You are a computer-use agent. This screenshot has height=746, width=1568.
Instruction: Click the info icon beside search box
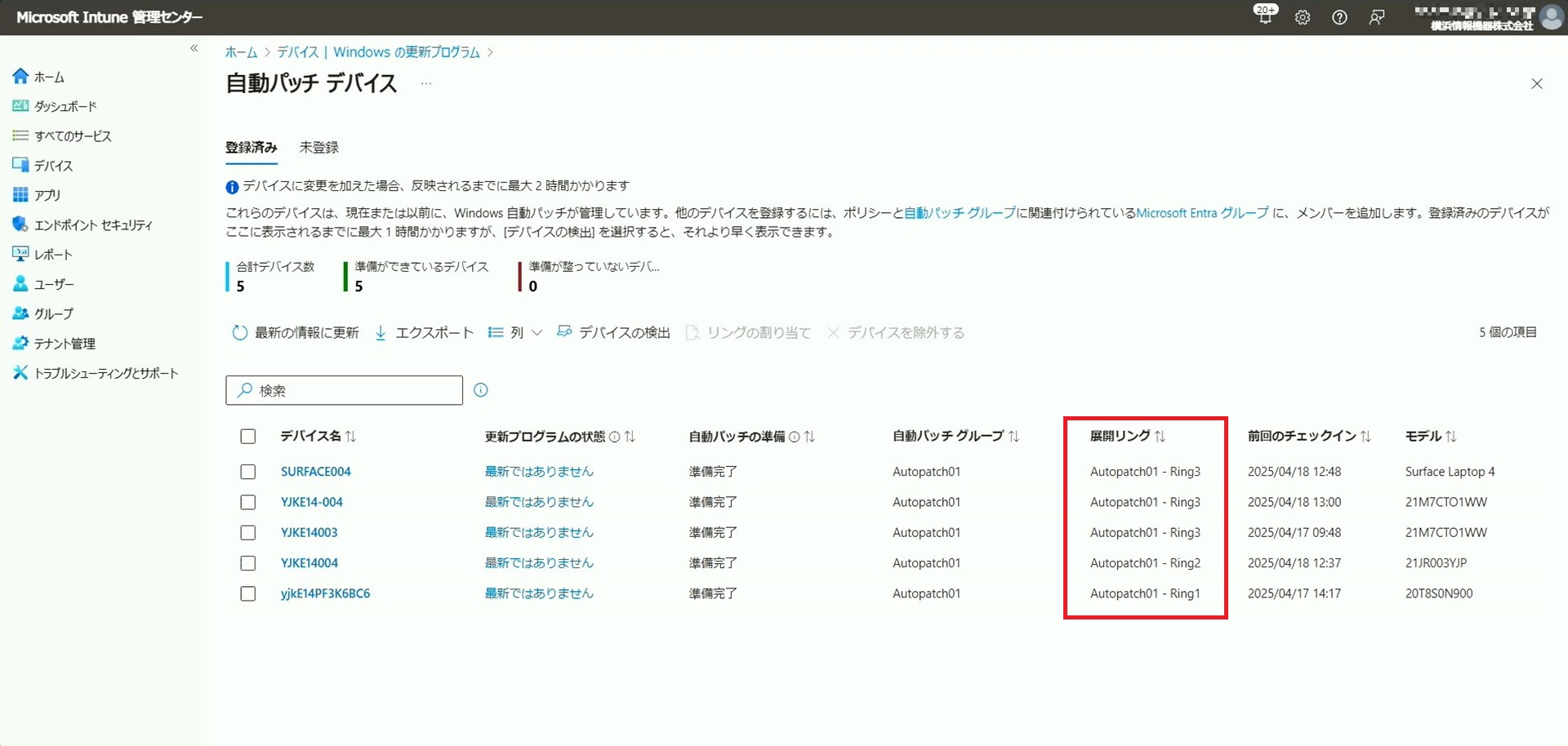tap(481, 390)
